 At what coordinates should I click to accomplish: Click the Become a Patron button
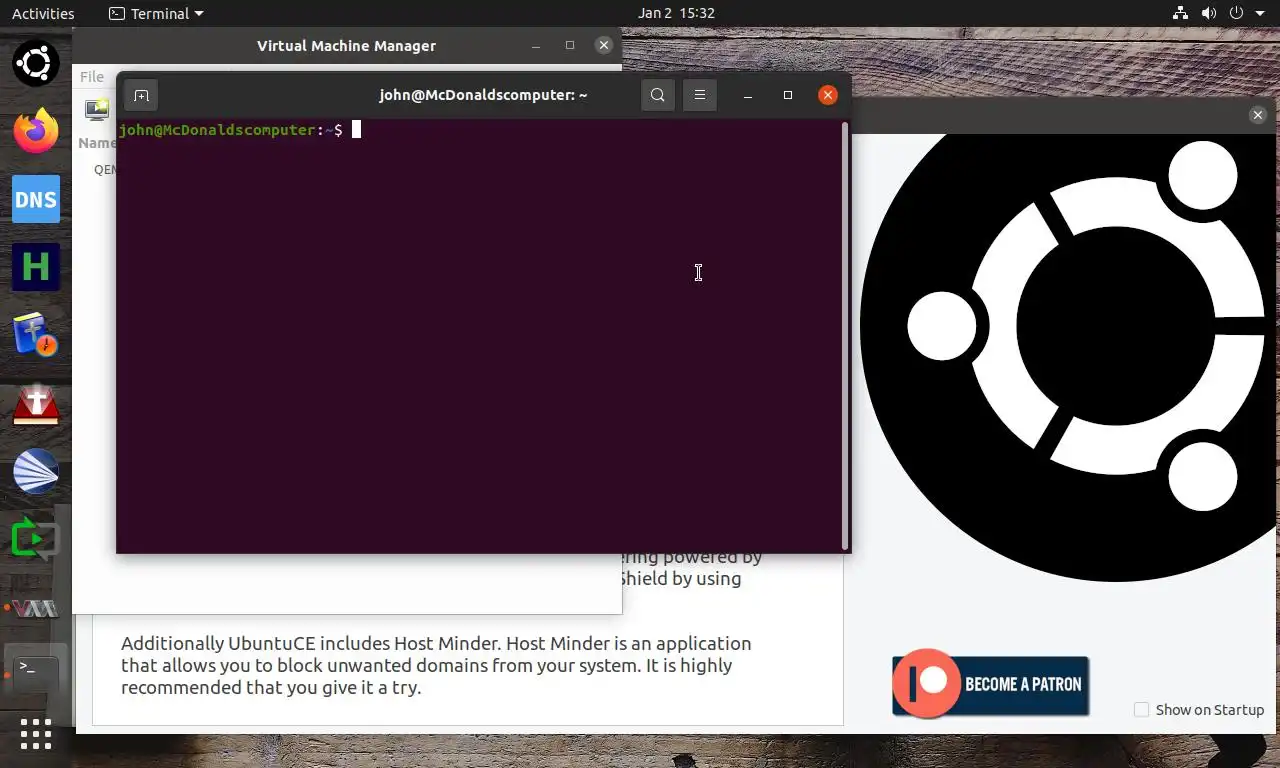(990, 685)
